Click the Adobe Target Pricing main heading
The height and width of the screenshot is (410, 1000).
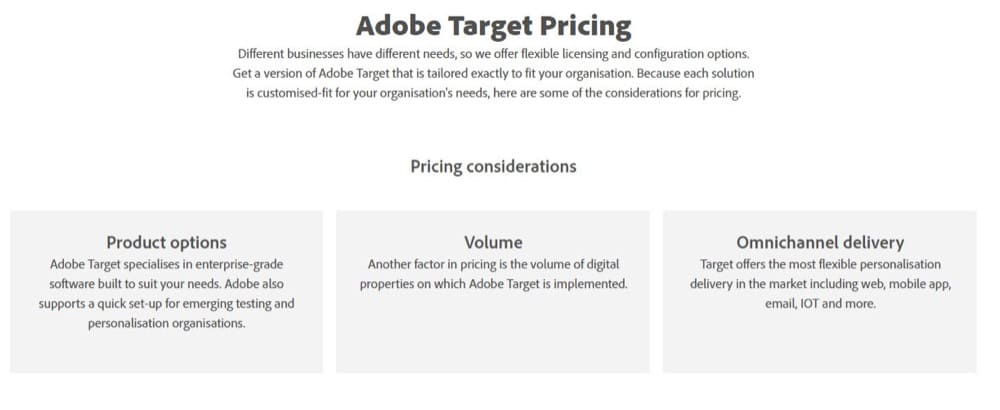click(x=493, y=26)
